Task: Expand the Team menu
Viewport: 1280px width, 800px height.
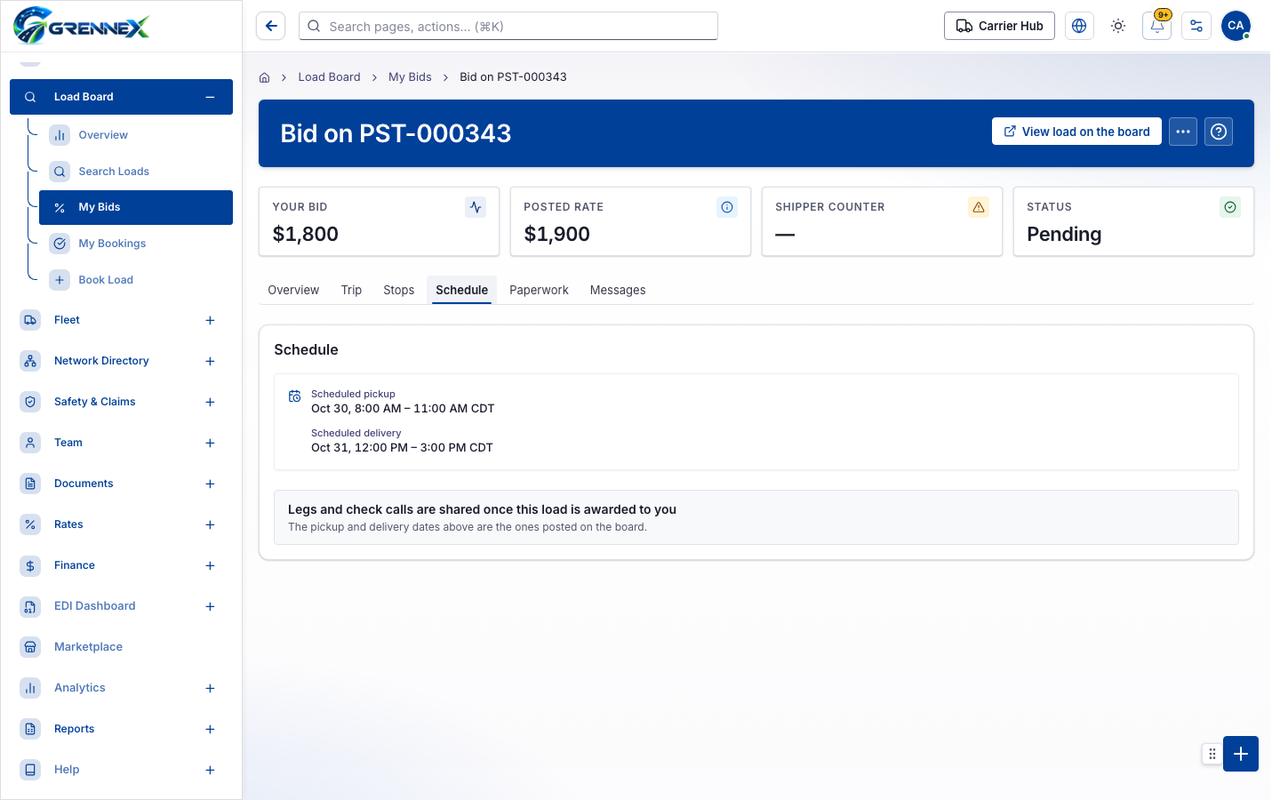Action: click(210, 443)
